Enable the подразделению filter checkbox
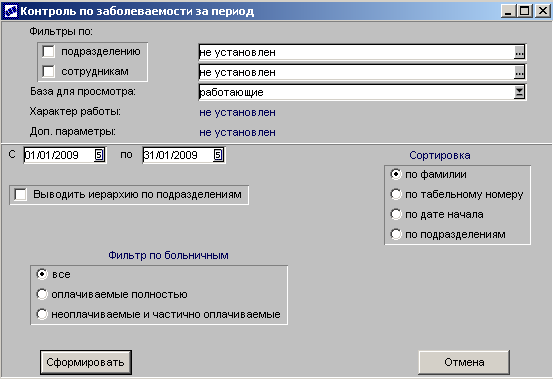Viewport: 553px width, 379px height. [48, 51]
